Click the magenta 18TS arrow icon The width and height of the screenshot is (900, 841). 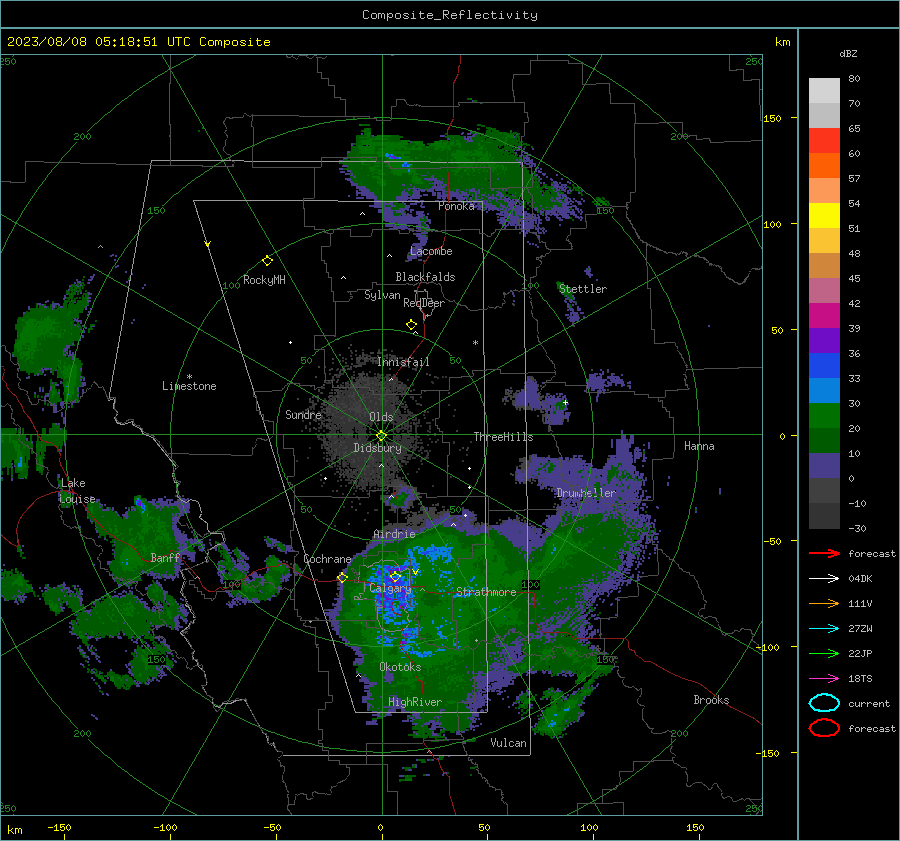824,679
